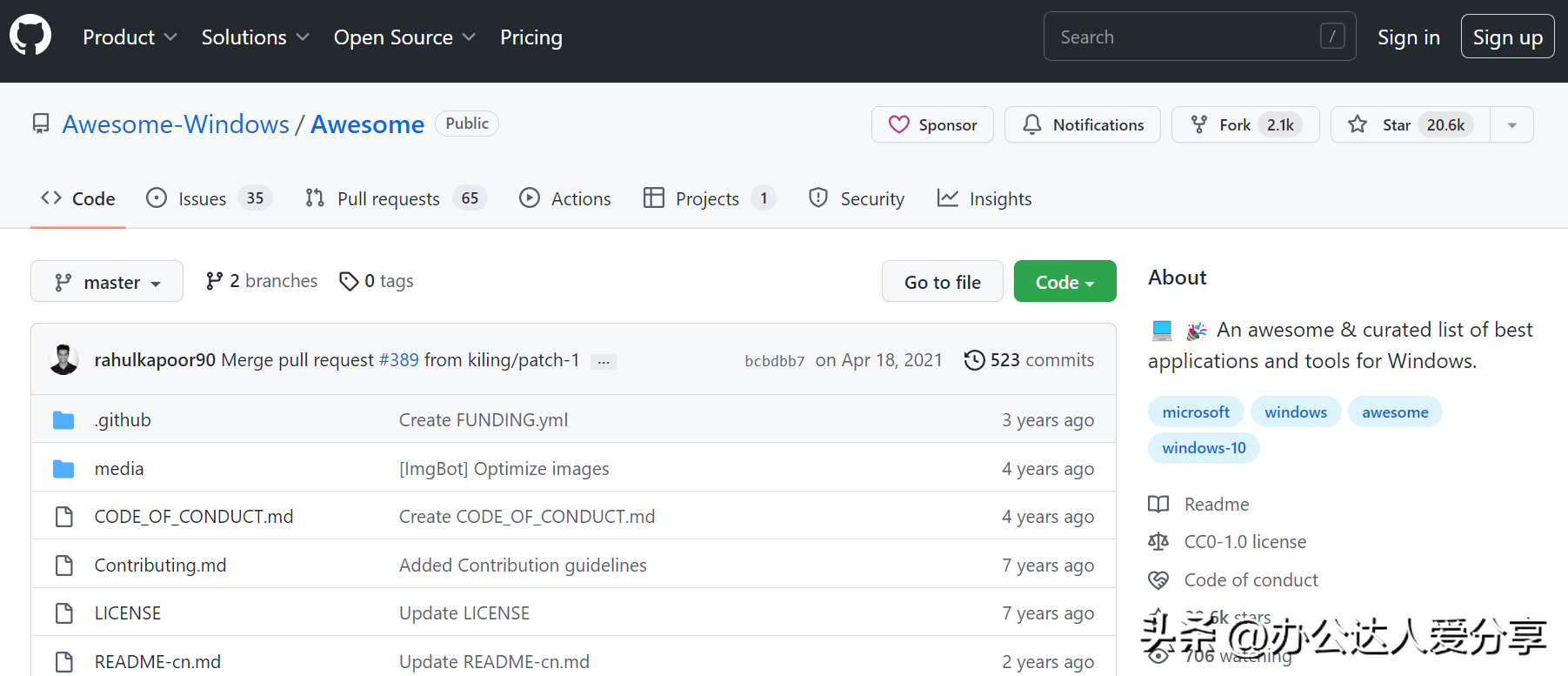Expand the Product menu in header
This screenshot has height=676, width=1568.
pyautogui.click(x=130, y=37)
